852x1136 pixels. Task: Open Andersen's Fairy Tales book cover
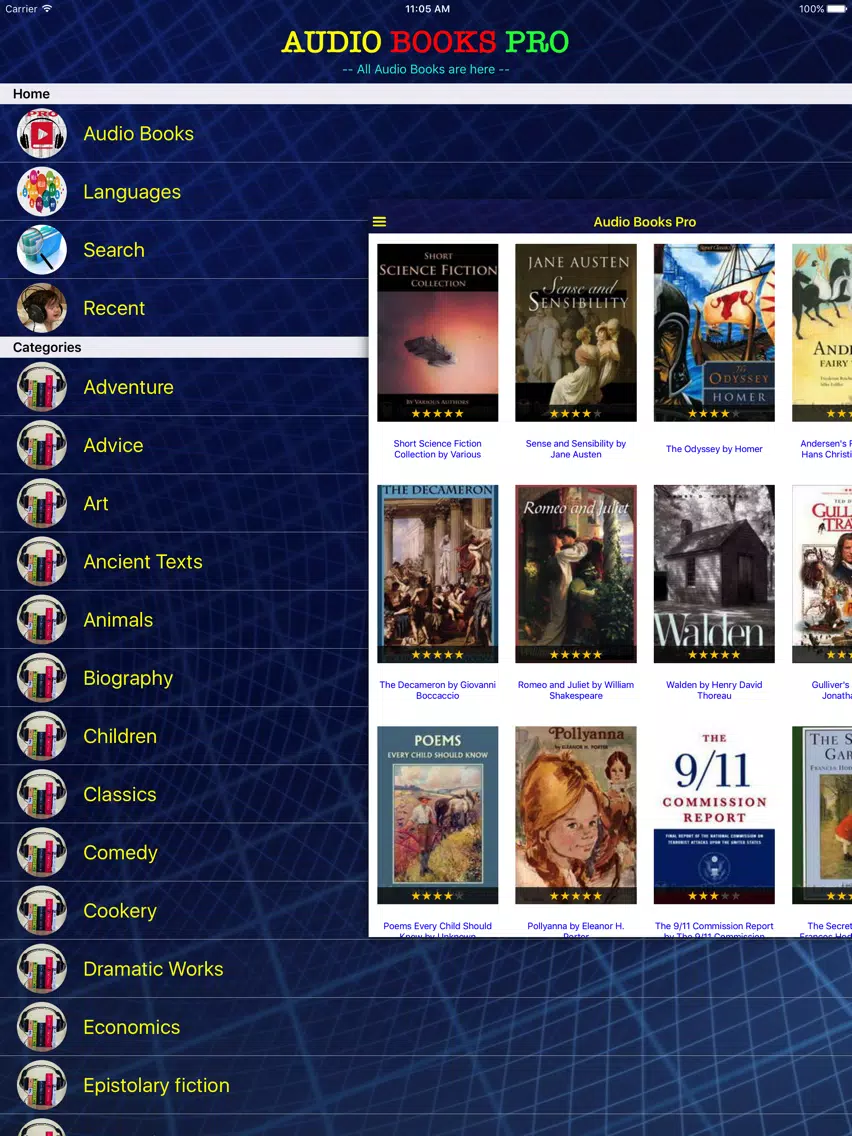(822, 333)
